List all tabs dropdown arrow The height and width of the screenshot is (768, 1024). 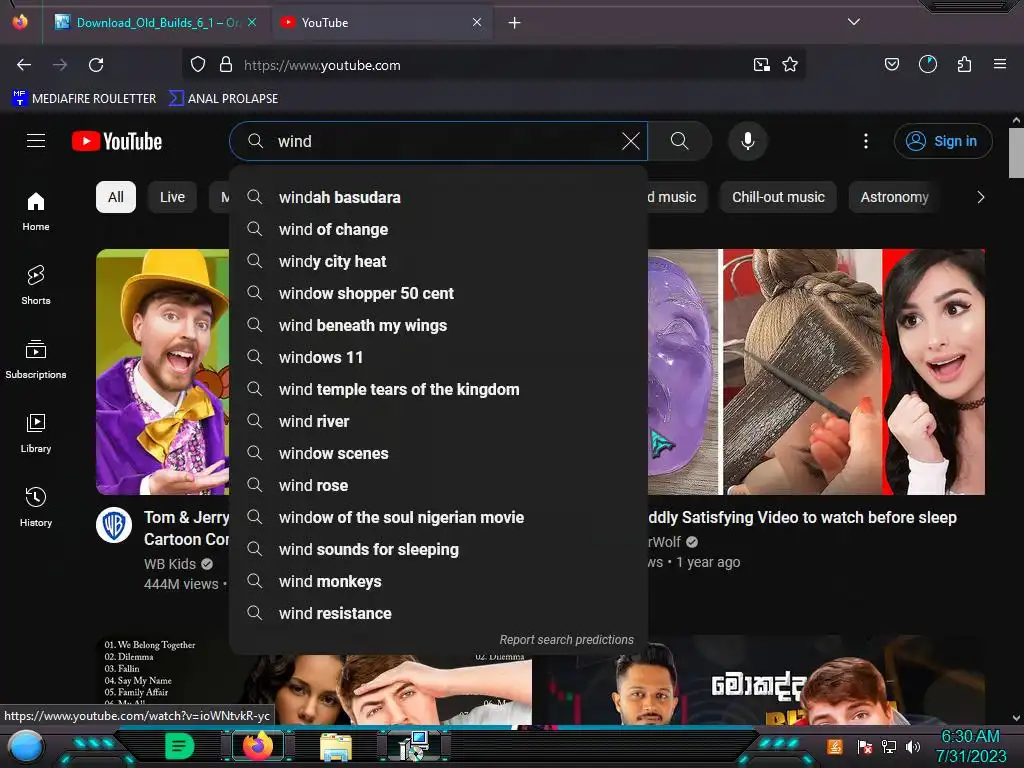854,22
